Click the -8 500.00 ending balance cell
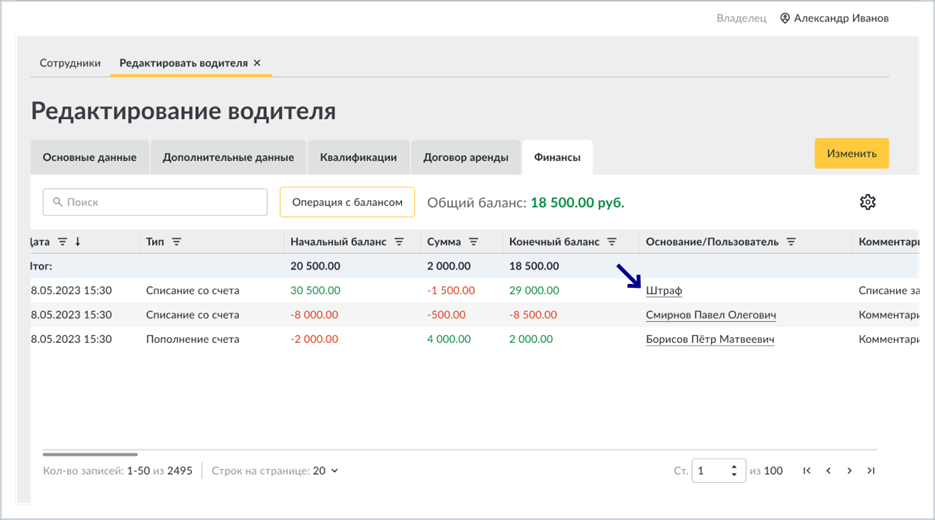 click(x=533, y=315)
